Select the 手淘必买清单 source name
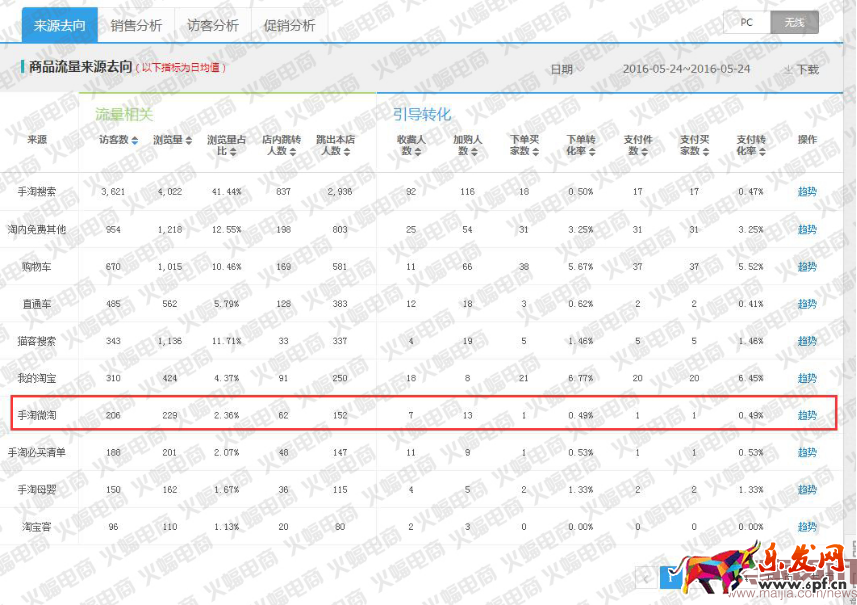The height and width of the screenshot is (605, 857). [37, 453]
